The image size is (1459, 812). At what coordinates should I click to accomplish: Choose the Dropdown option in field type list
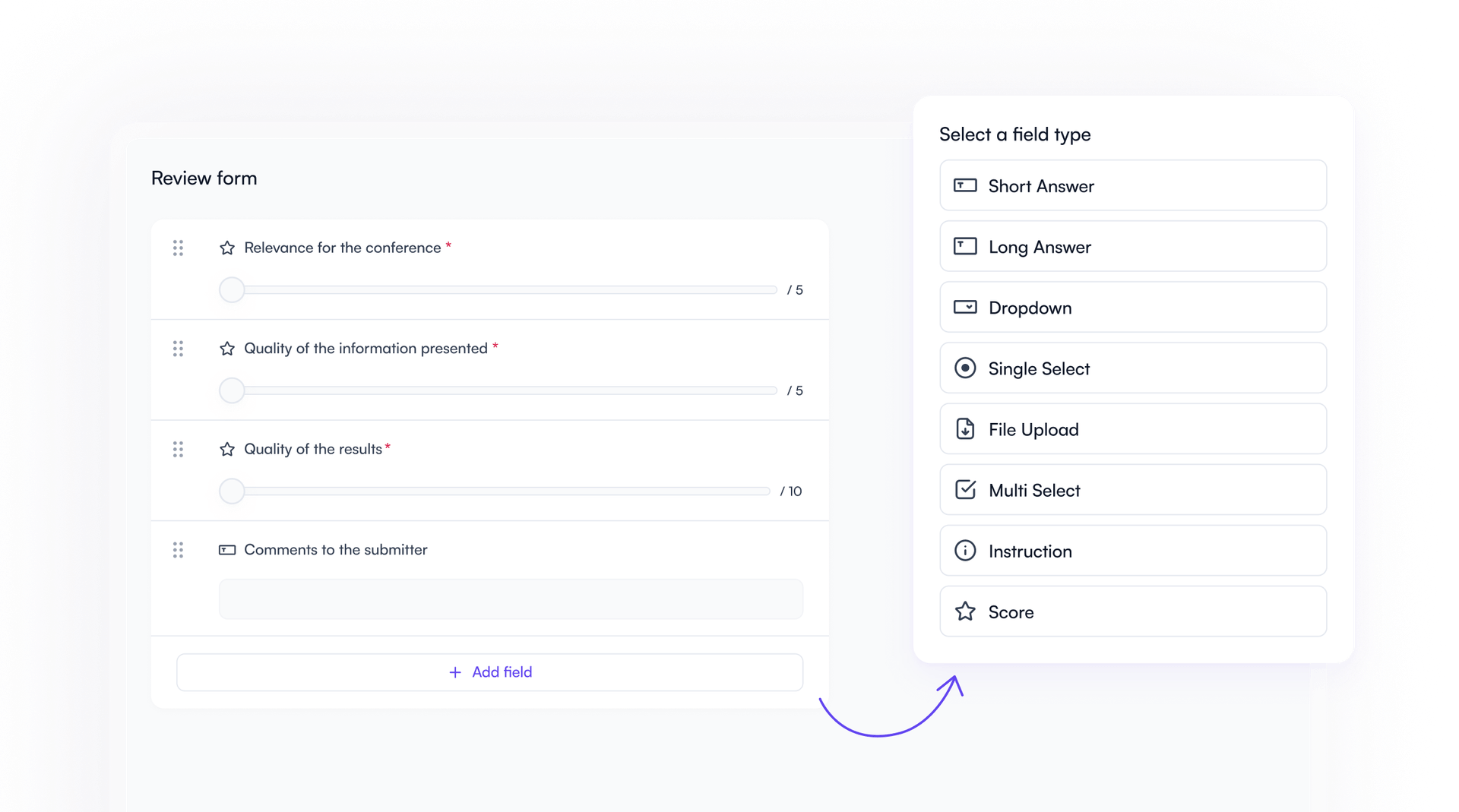(x=1132, y=307)
